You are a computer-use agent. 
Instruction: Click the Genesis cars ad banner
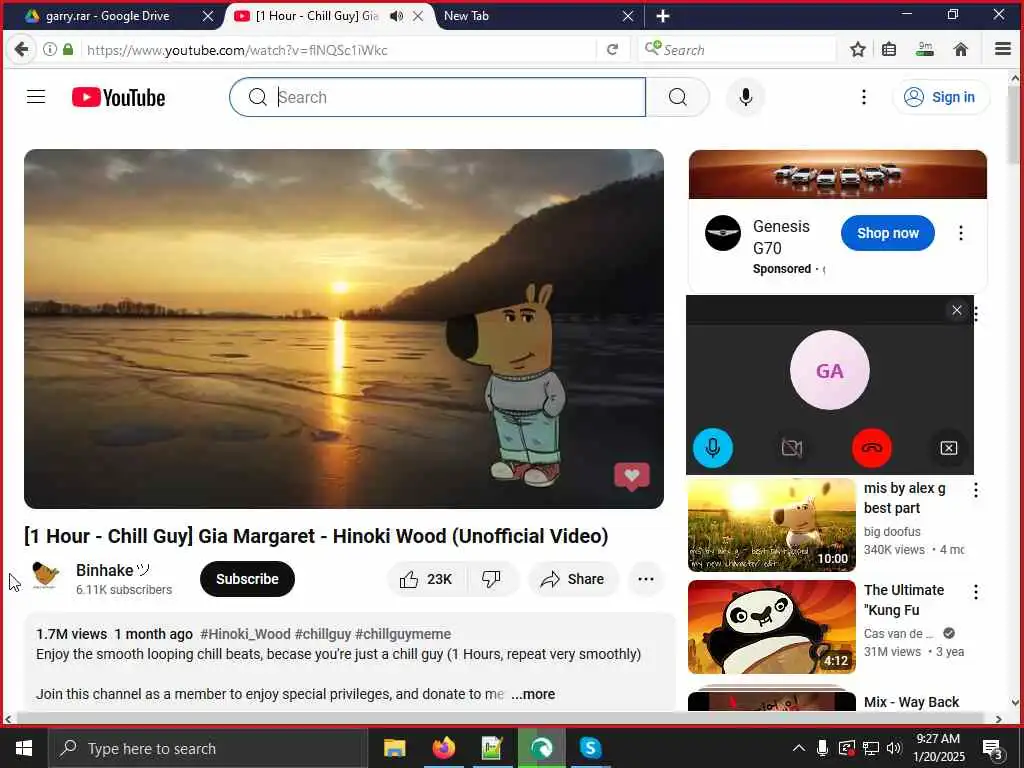click(838, 174)
